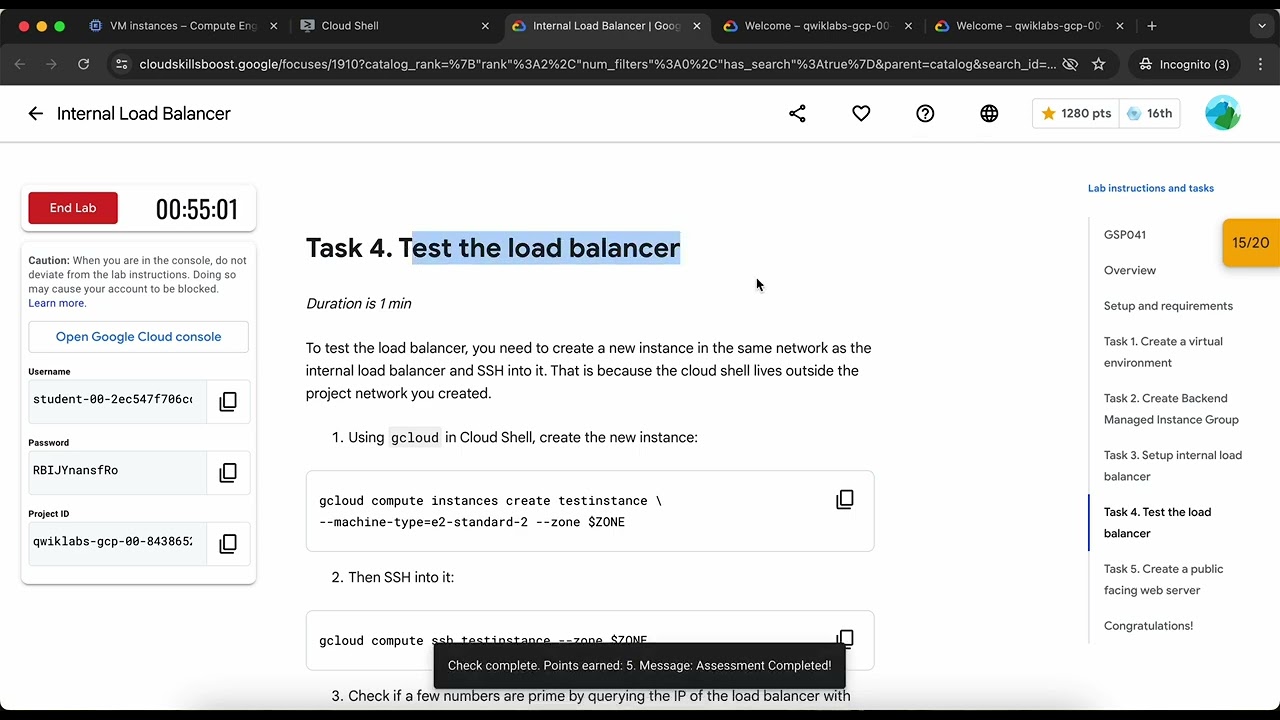
Task: Go to Task 1. Create a virtual environment
Action: point(1163,352)
